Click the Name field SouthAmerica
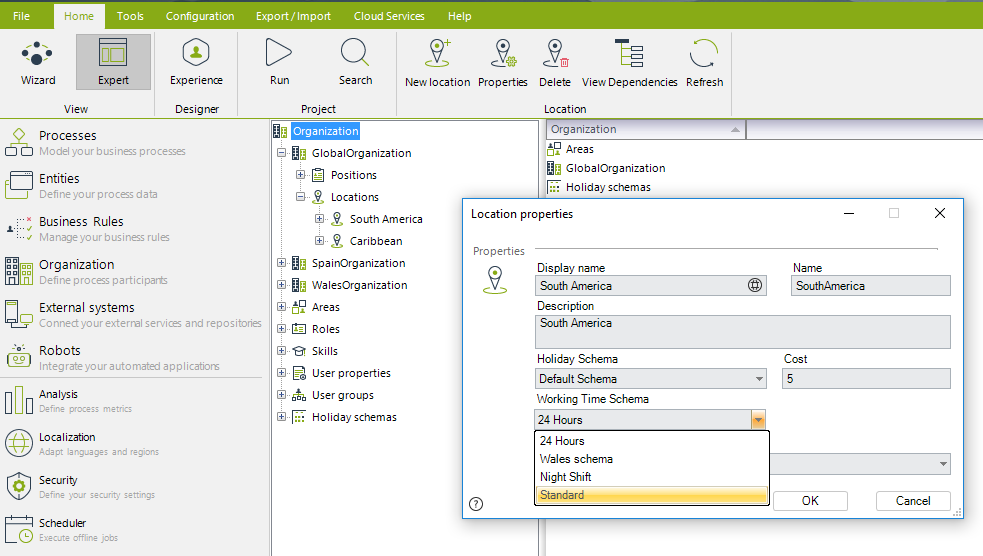The height and width of the screenshot is (556, 983). coord(870,285)
